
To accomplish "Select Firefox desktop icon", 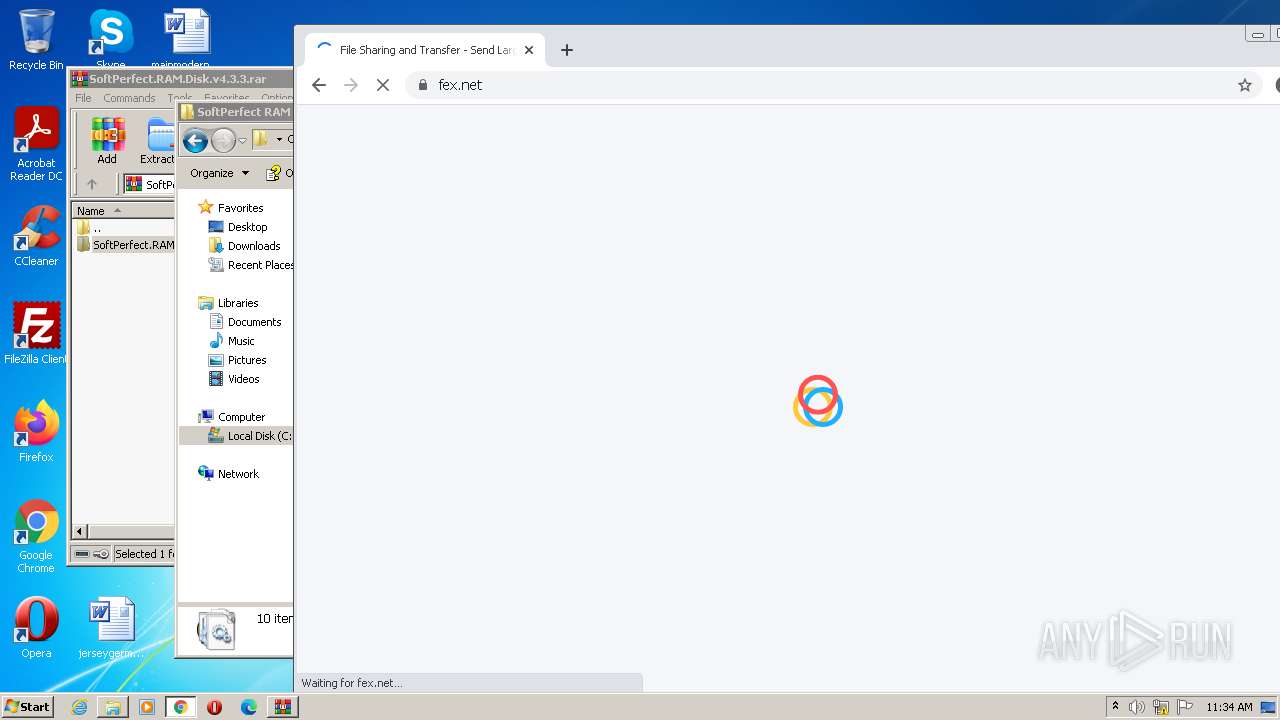I will point(36,432).
